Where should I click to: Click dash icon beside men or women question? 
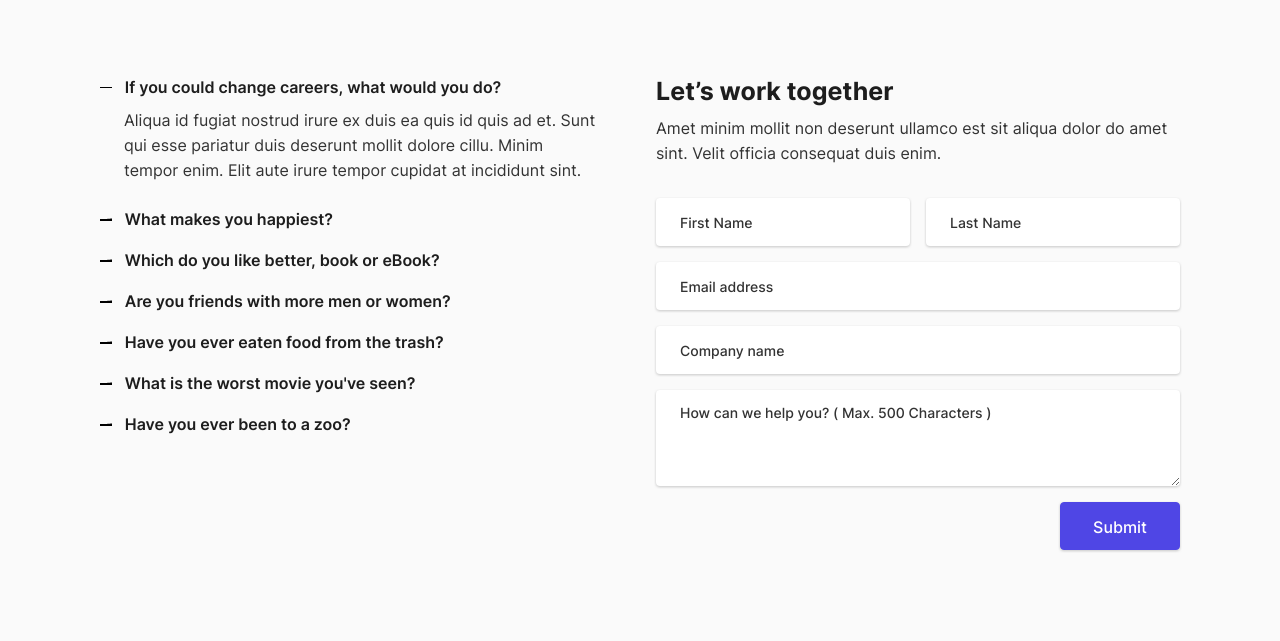click(106, 302)
